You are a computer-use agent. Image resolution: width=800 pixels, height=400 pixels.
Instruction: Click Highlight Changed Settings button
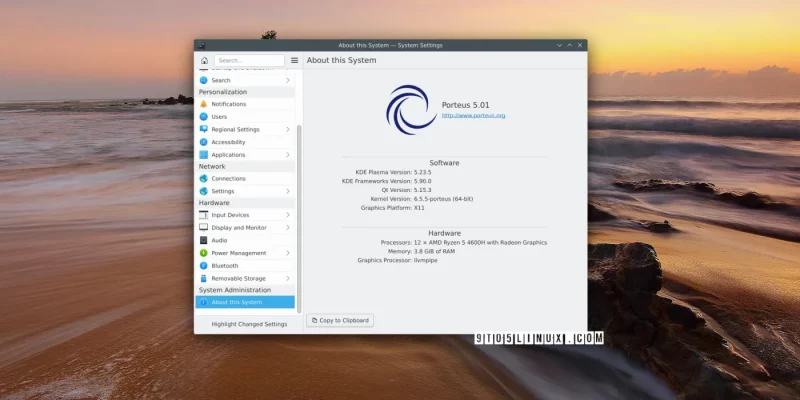249,324
